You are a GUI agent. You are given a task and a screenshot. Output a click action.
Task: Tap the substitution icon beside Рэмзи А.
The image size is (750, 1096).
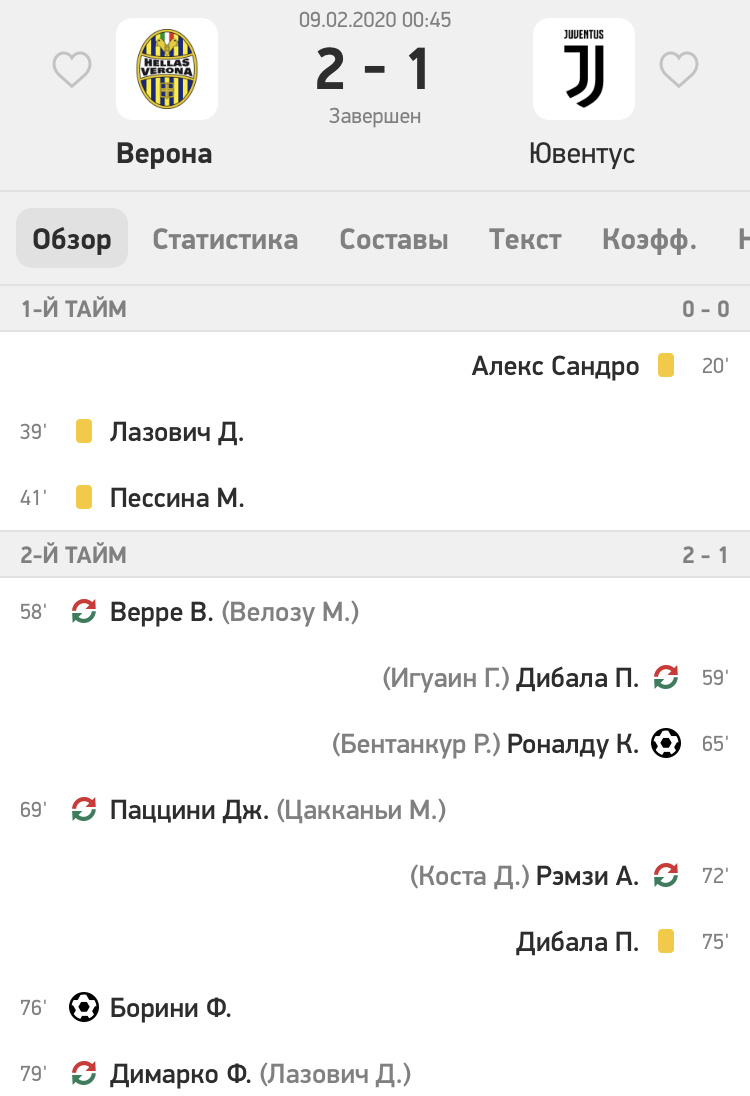(x=666, y=876)
